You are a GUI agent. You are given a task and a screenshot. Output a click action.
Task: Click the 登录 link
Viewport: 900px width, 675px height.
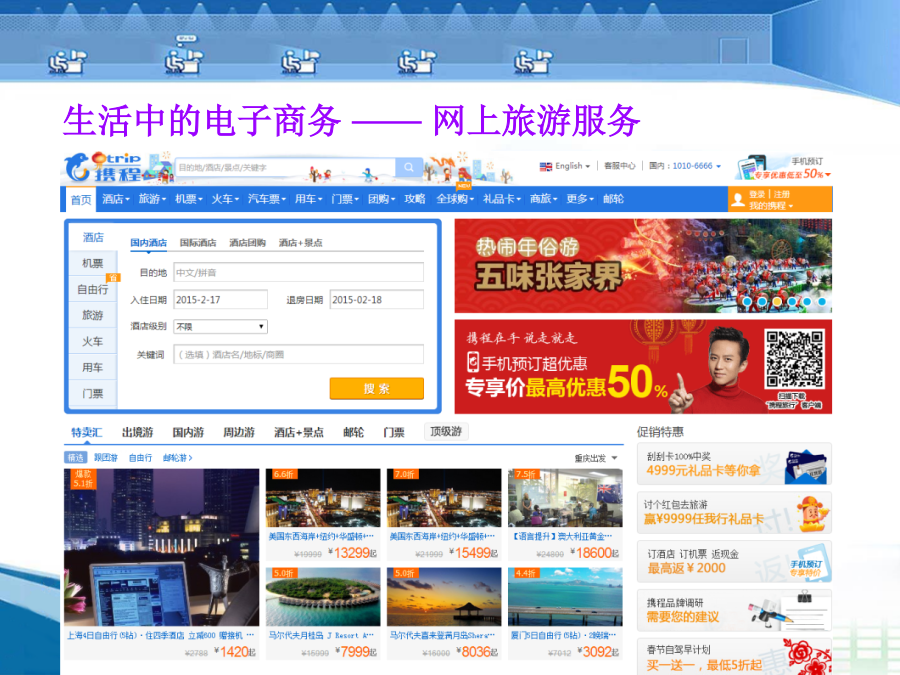757,195
